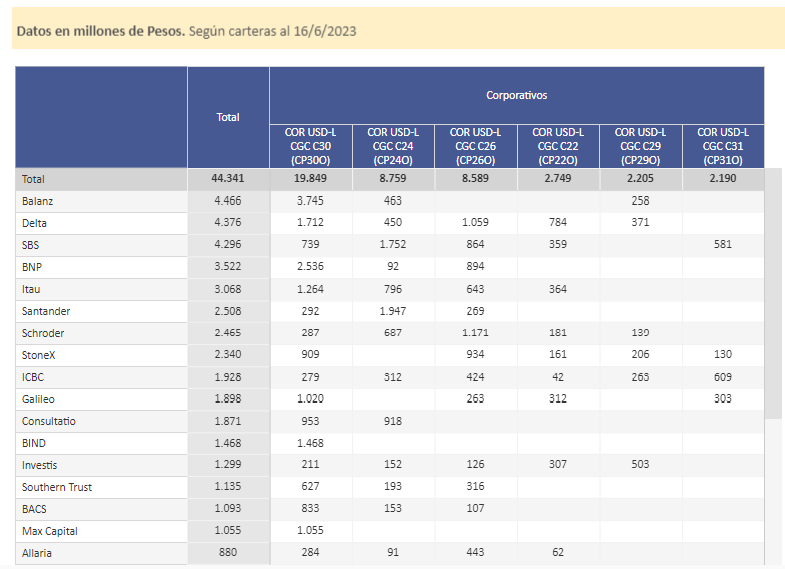Select the COR USD-L CGC C30 column header
Viewport: 785px width, 569px height.
pyautogui.click(x=310, y=145)
